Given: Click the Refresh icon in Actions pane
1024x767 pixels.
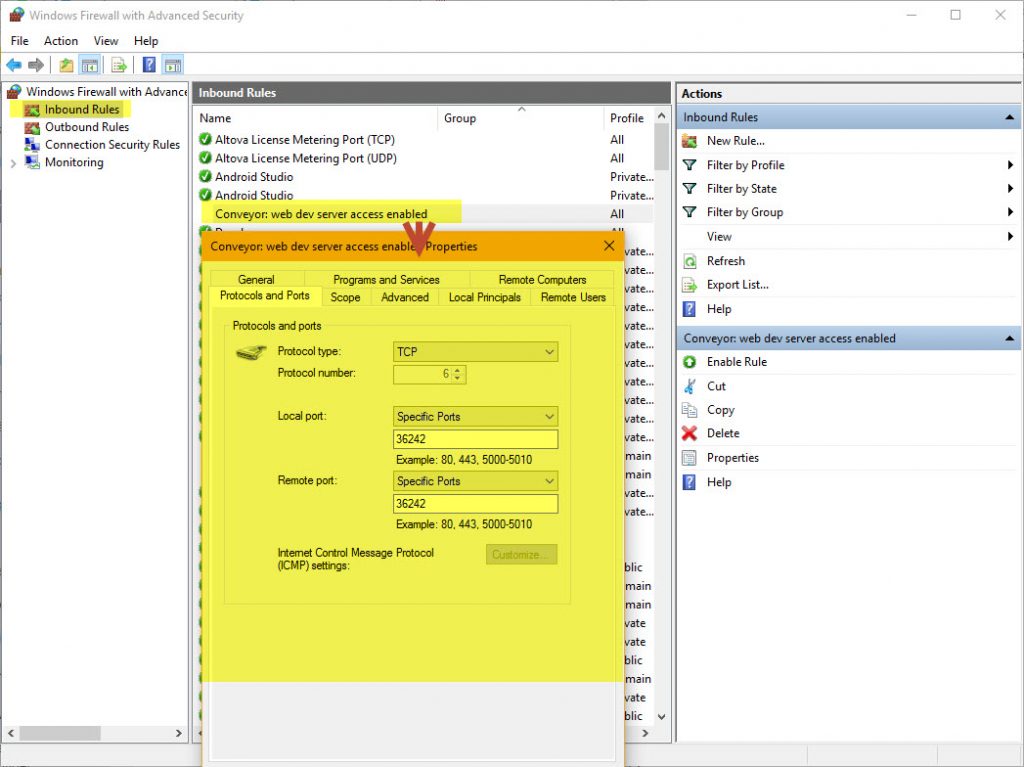Looking at the screenshot, I should 690,261.
